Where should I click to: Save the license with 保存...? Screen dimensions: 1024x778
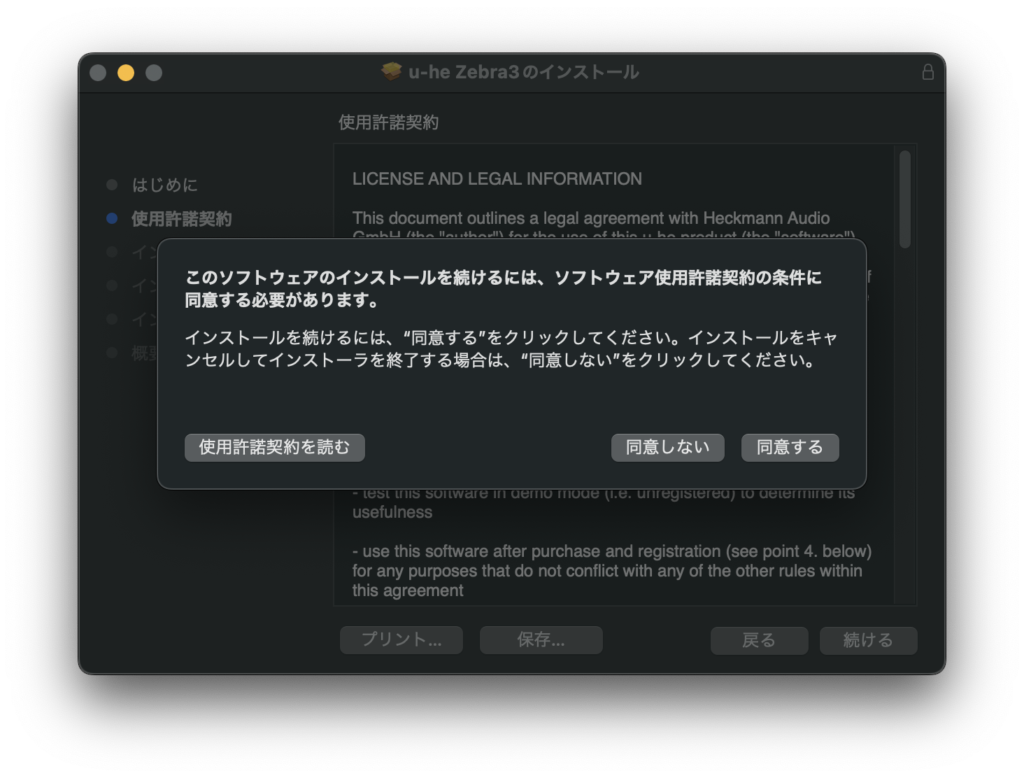click(x=541, y=640)
